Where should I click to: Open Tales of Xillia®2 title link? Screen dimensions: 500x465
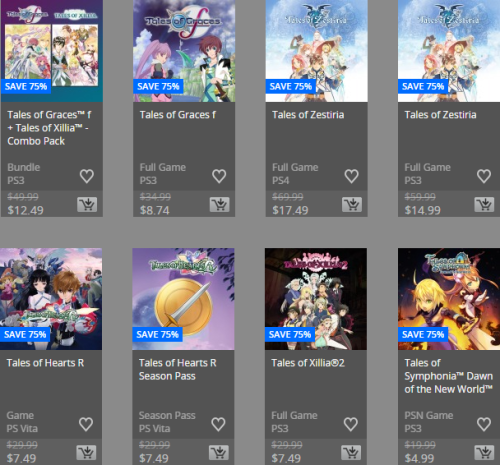coord(308,363)
